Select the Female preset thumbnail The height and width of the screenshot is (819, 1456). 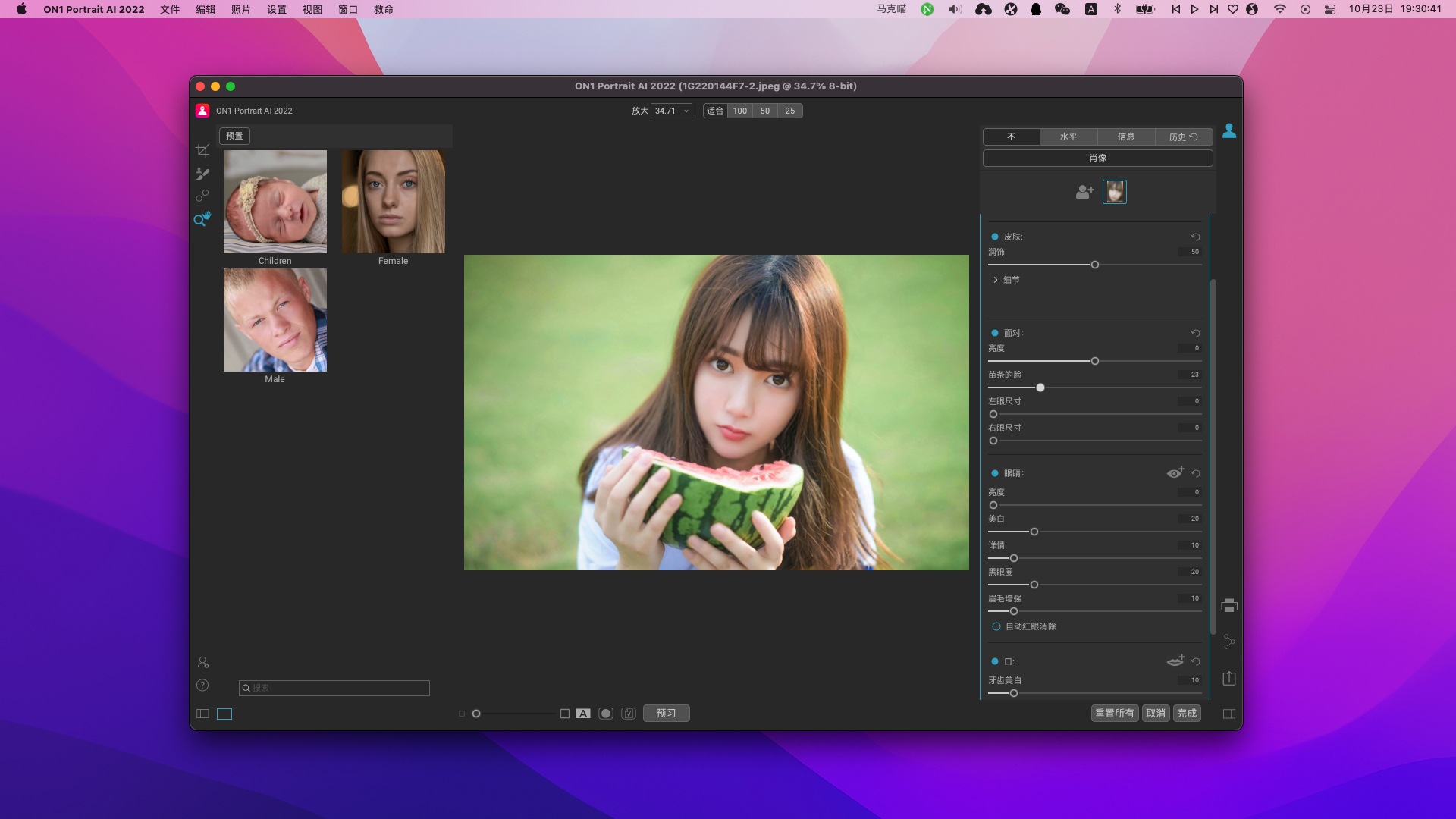coord(393,202)
